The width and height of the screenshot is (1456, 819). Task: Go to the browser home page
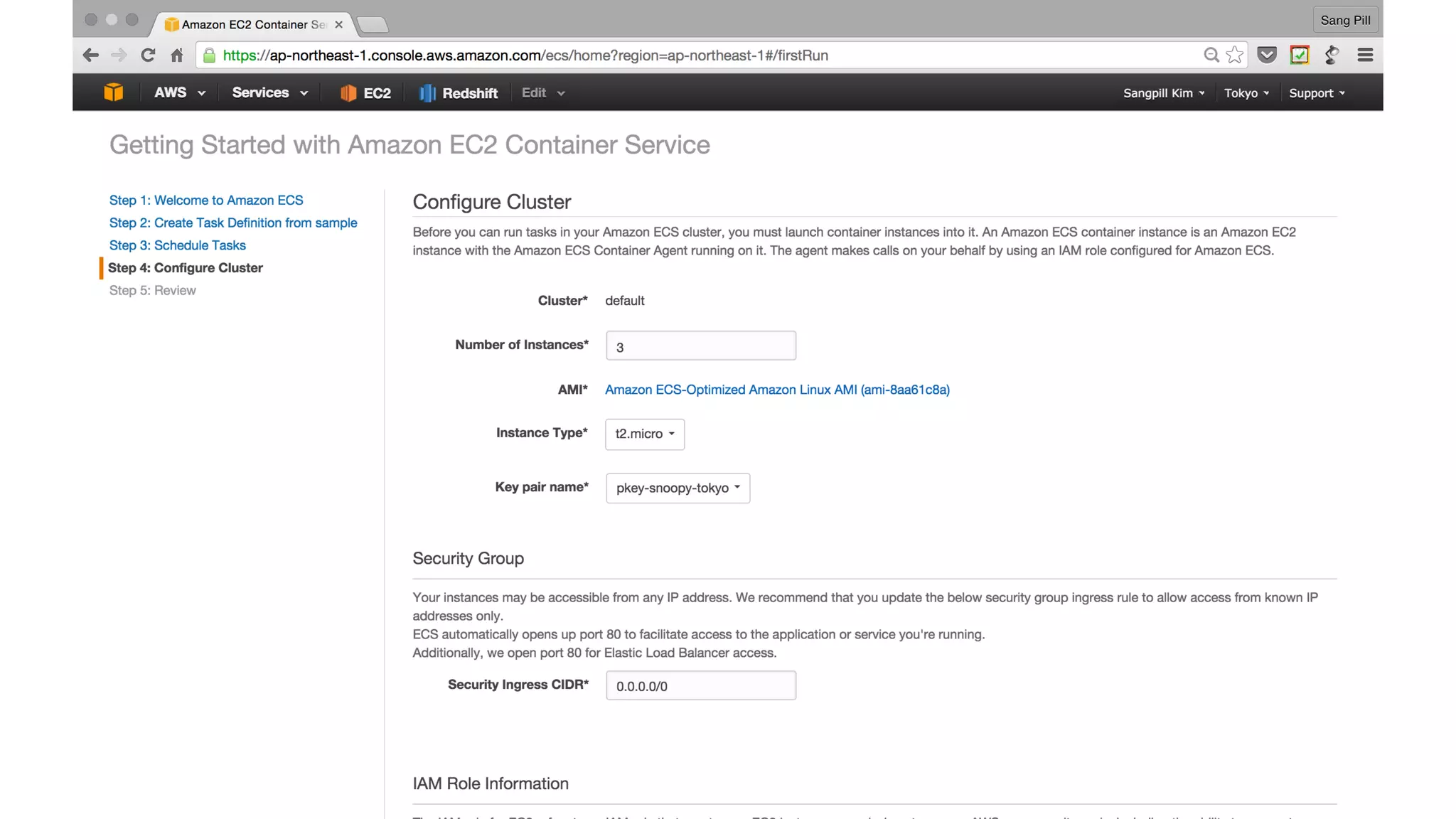point(177,55)
